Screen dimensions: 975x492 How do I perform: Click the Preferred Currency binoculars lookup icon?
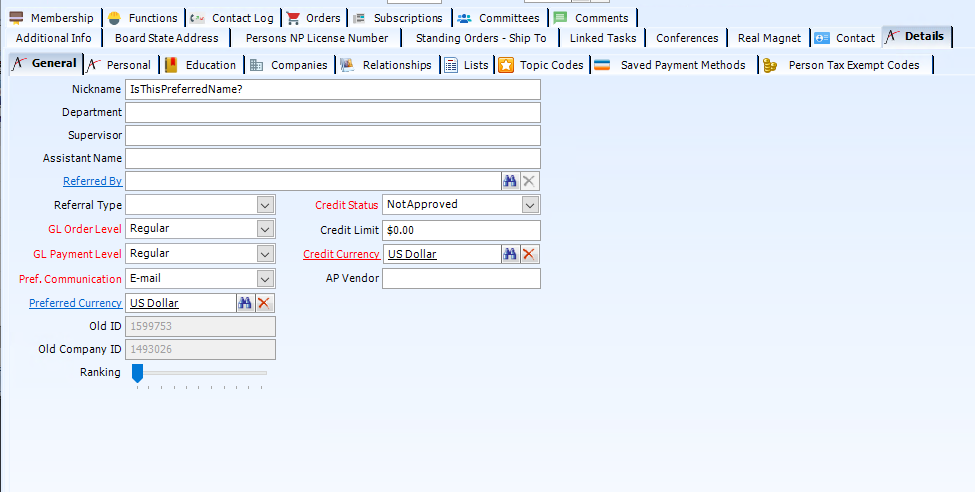tap(245, 303)
